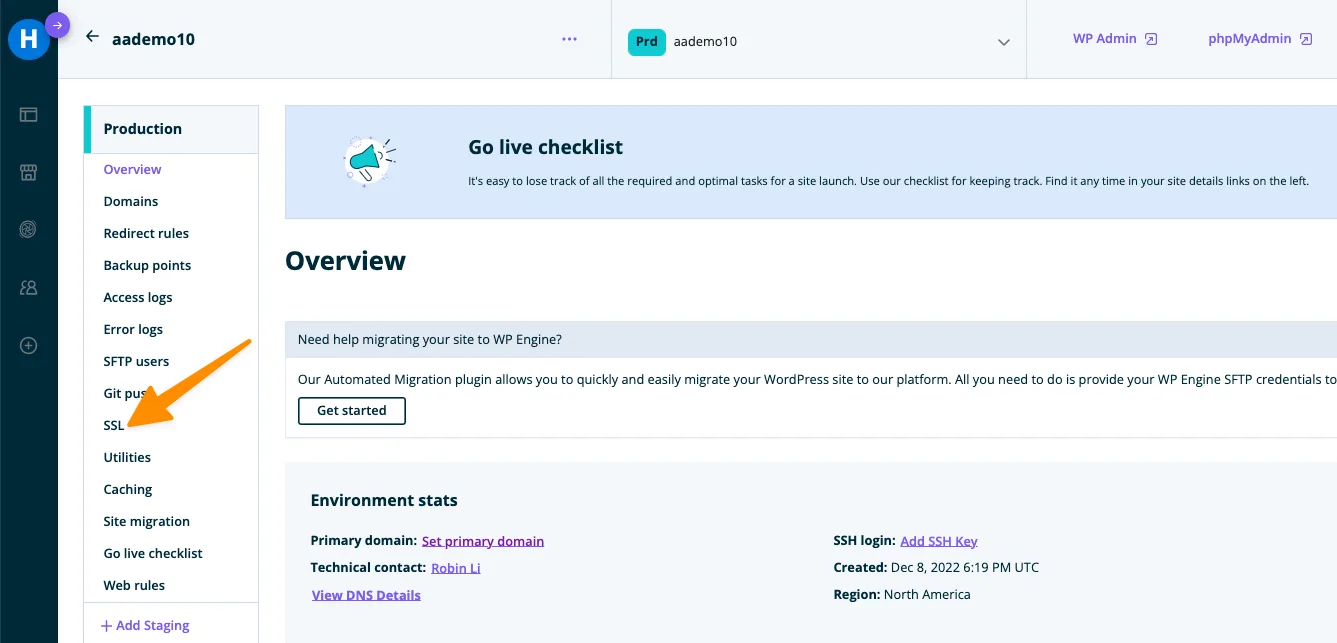Image resolution: width=1337 pixels, height=643 pixels.
Task: Open the Caching page
Action: coord(128,489)
